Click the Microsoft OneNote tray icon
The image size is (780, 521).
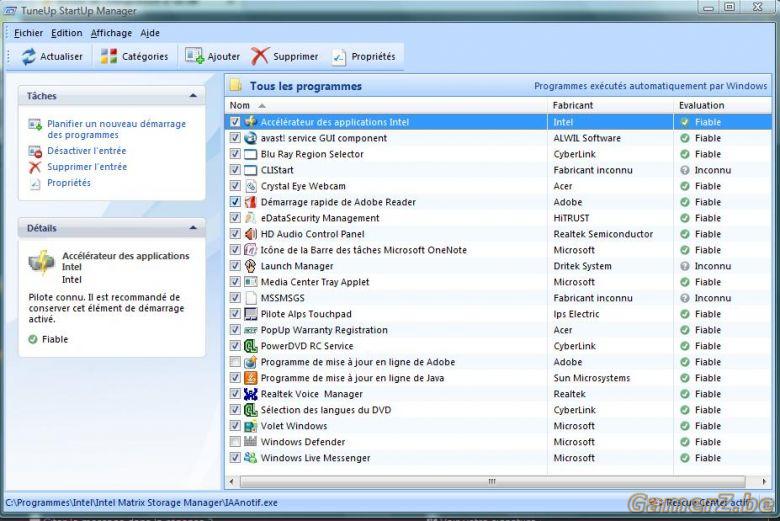point(251,250)
